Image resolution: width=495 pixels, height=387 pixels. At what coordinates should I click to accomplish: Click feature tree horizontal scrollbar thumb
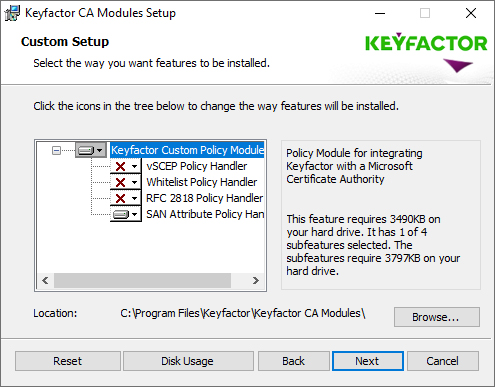coord(142,281)
